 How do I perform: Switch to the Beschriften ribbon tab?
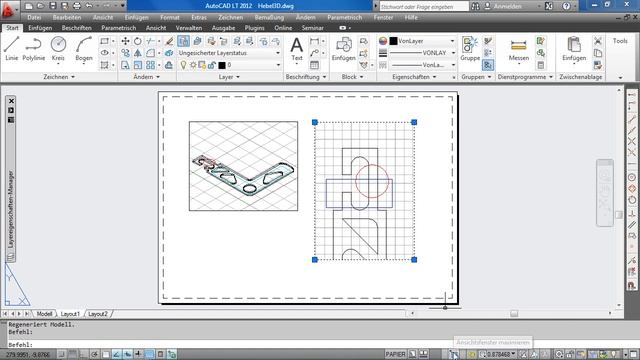pos(76,28)
